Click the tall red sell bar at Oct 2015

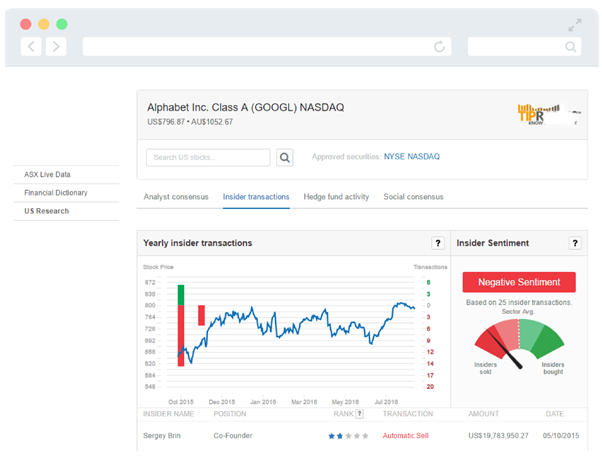(181, 336)
